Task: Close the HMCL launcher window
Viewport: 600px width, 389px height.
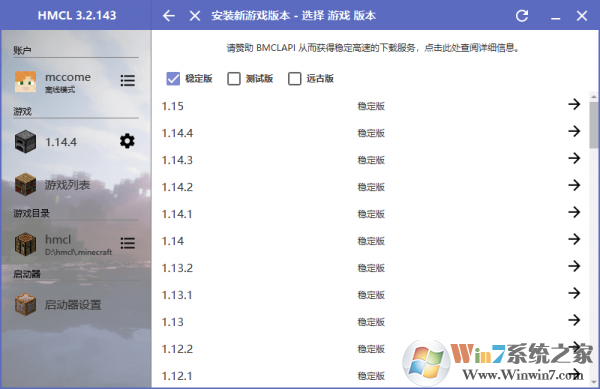Action: click(x=582, y=16)
